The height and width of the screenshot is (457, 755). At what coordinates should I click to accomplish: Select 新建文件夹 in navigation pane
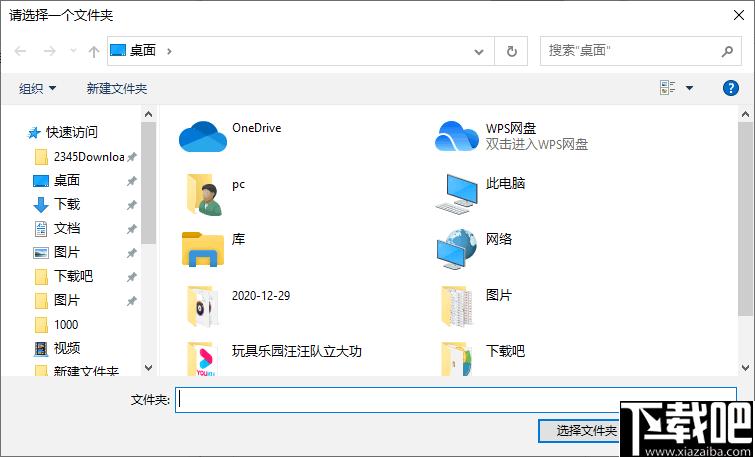[77, 371]
